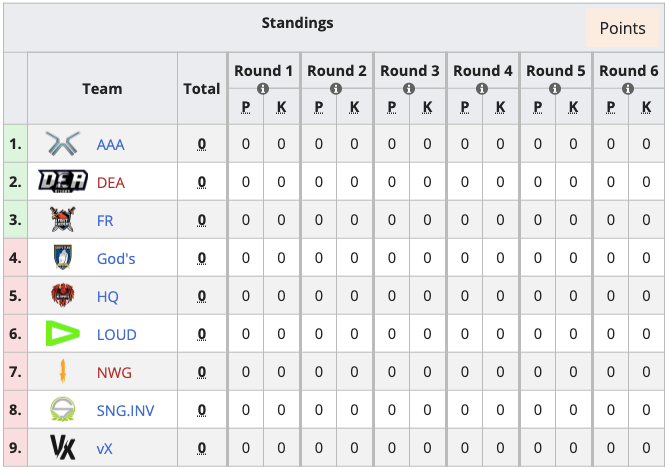Click the Round 2 info icon
Image resolution: width=668 pixels, height=470 pixels.
pyautogui.click(x=336, y=89)
